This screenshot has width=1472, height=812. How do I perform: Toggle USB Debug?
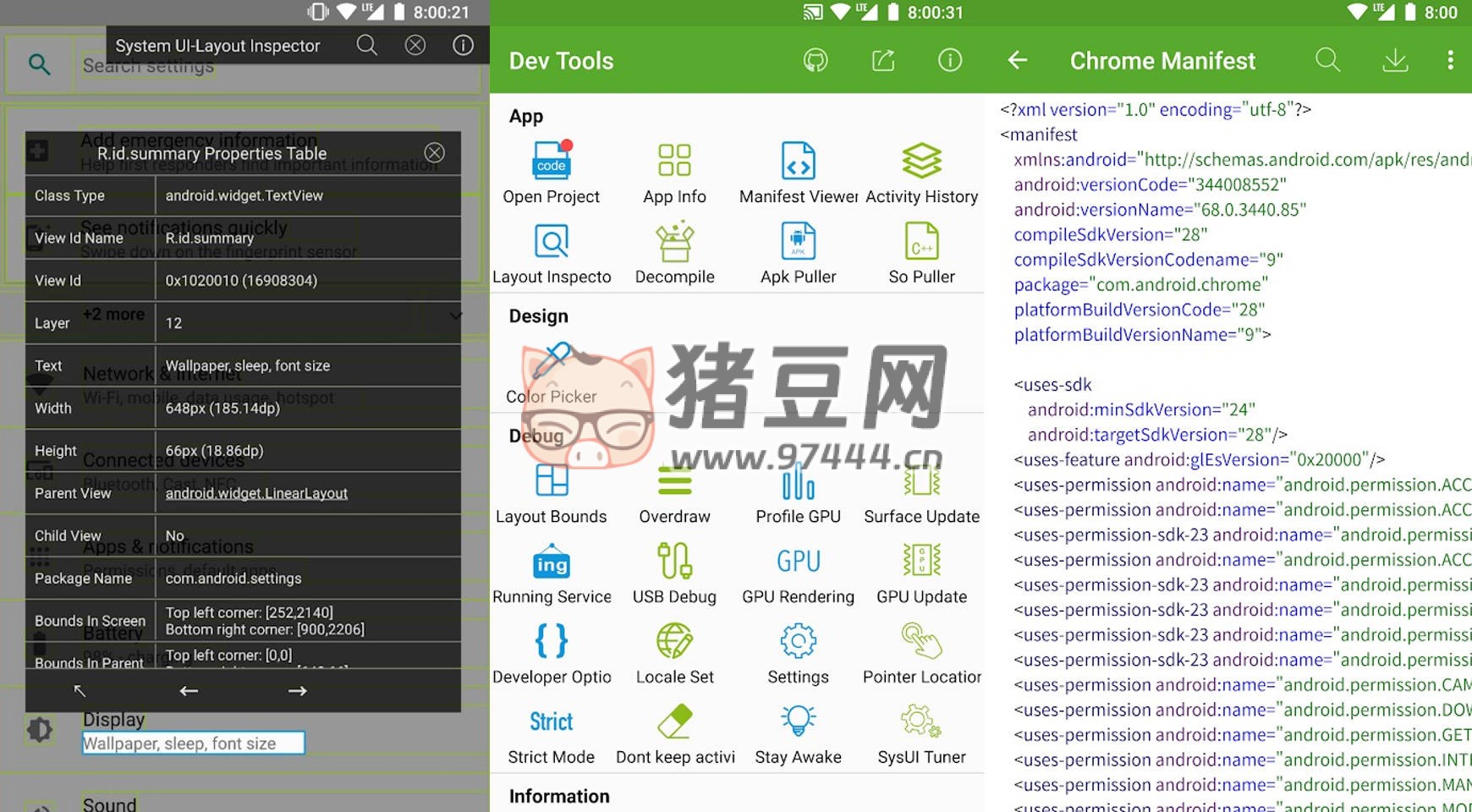click(x=674, y=574)
